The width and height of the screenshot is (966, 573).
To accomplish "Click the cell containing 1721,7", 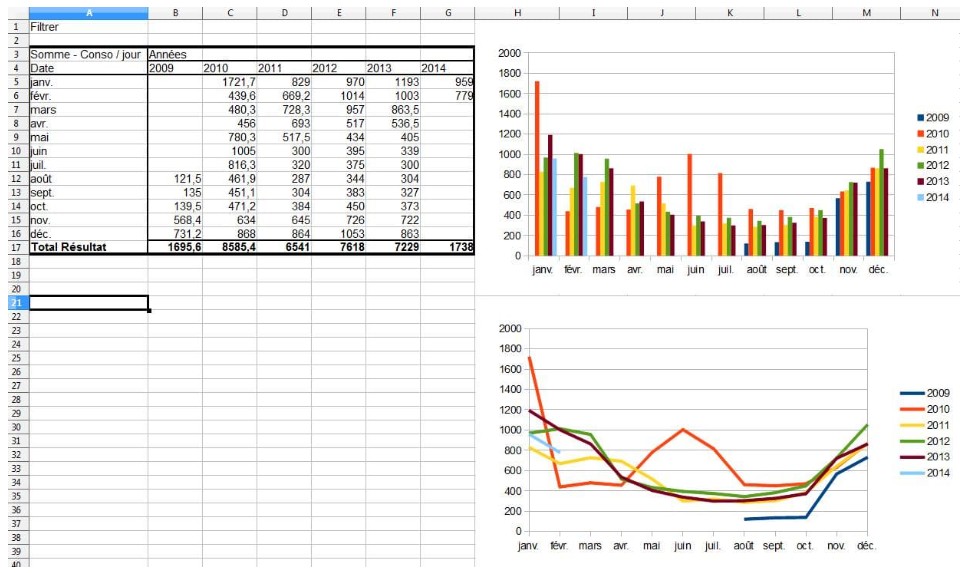I will pos(229,82).
